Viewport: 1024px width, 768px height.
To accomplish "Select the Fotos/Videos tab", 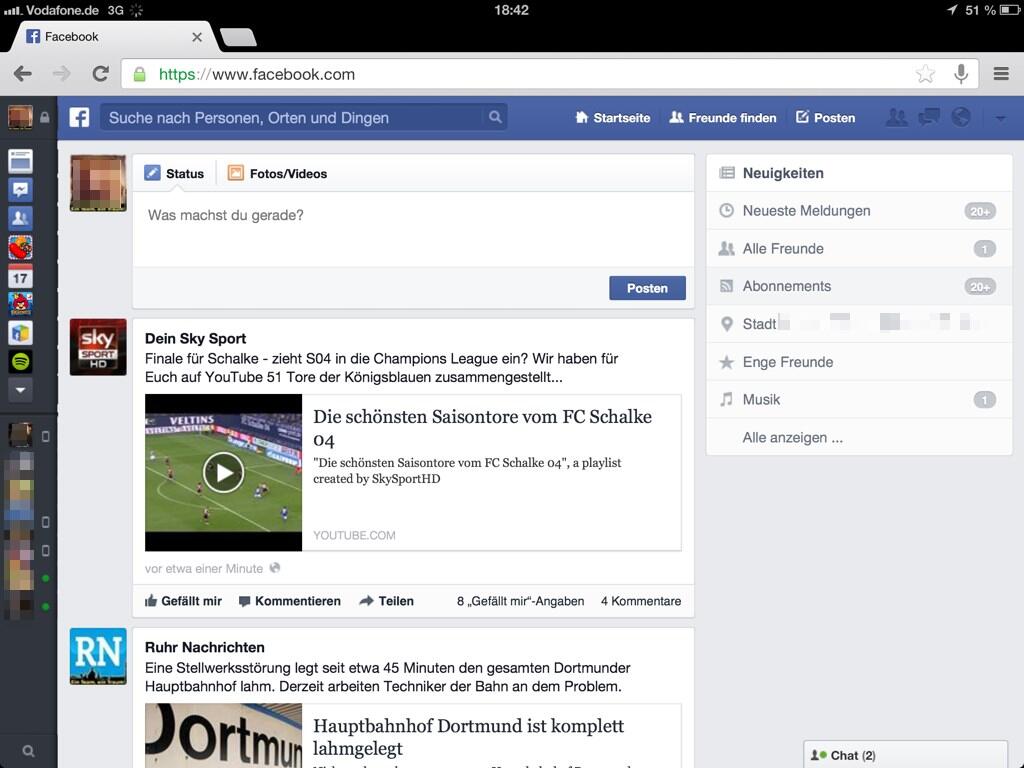I will click(277, 174).
